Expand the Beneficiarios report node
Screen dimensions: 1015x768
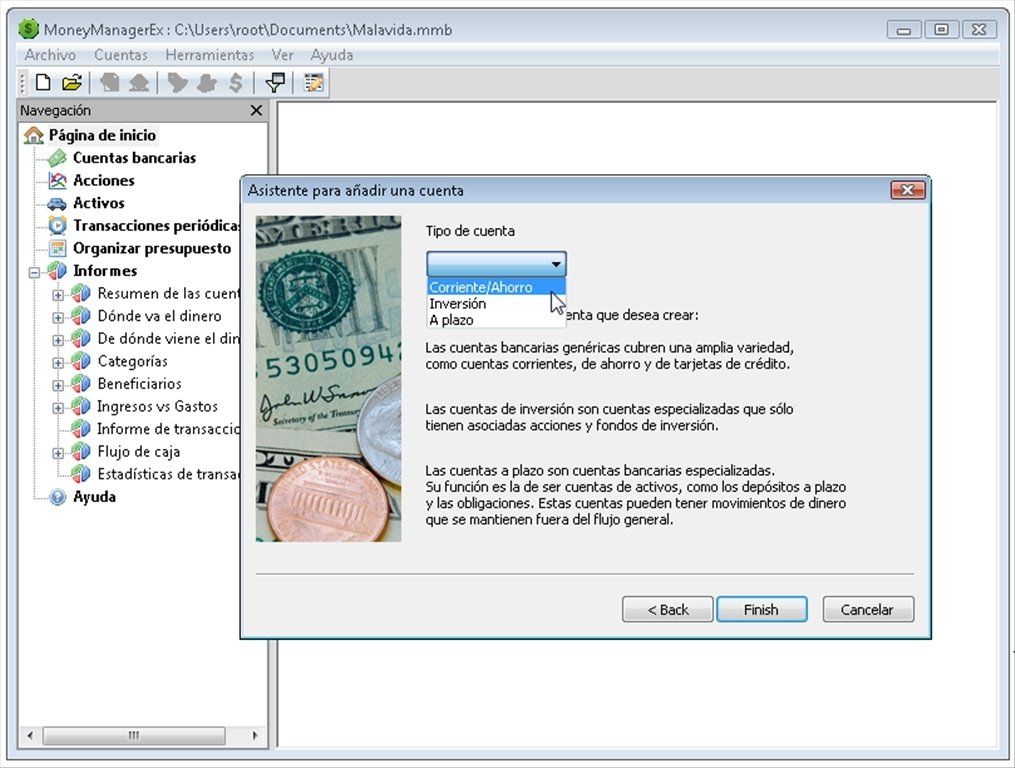(x=58, y=385)
